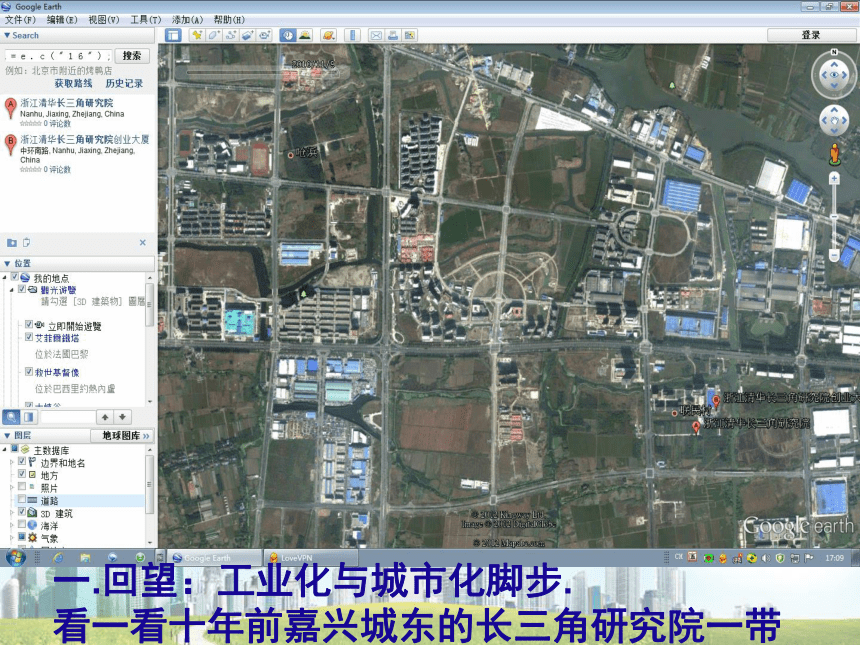
Task: Click the Street View pegman icon
Action: [x=834, y=154]
